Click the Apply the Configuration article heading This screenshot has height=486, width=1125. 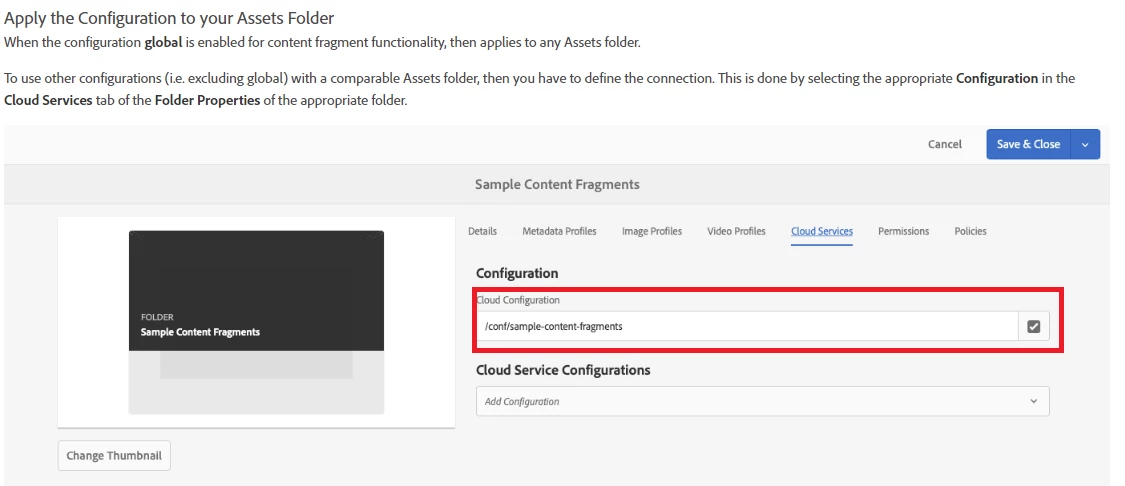coord(169,17)
